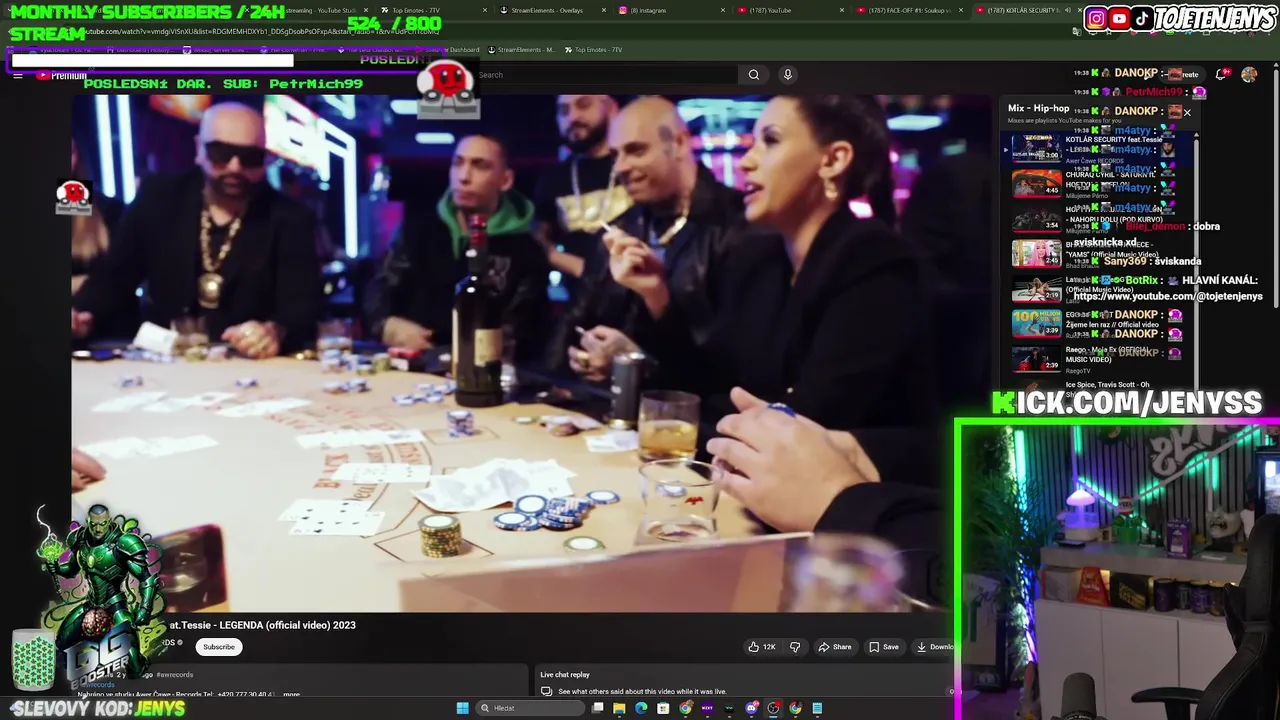Save the video to a playlist
This screenshot has width=1280, height=720.
pos(884,647)
